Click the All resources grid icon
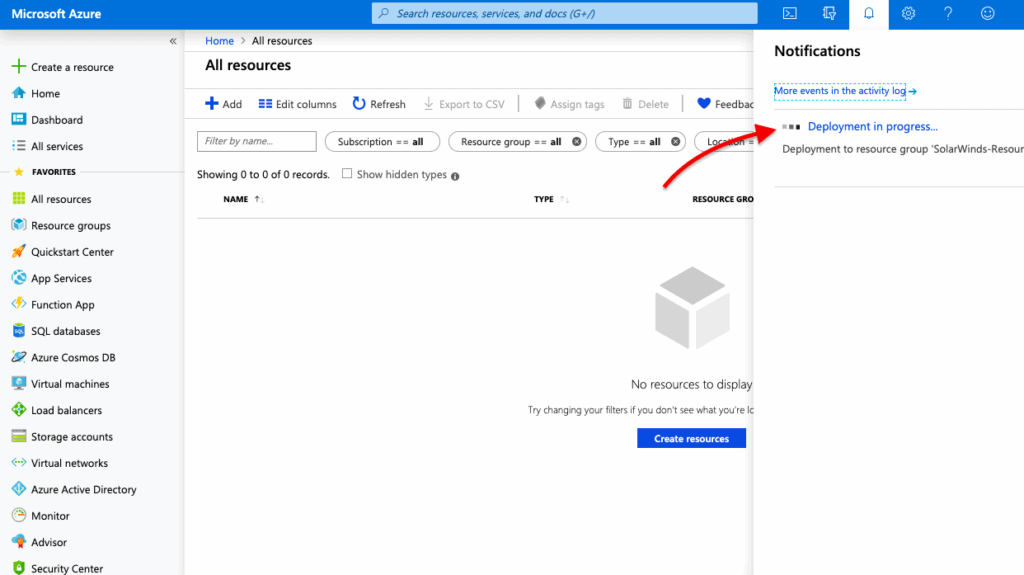This screenshot has height=575, width=1024. [19, 198]
